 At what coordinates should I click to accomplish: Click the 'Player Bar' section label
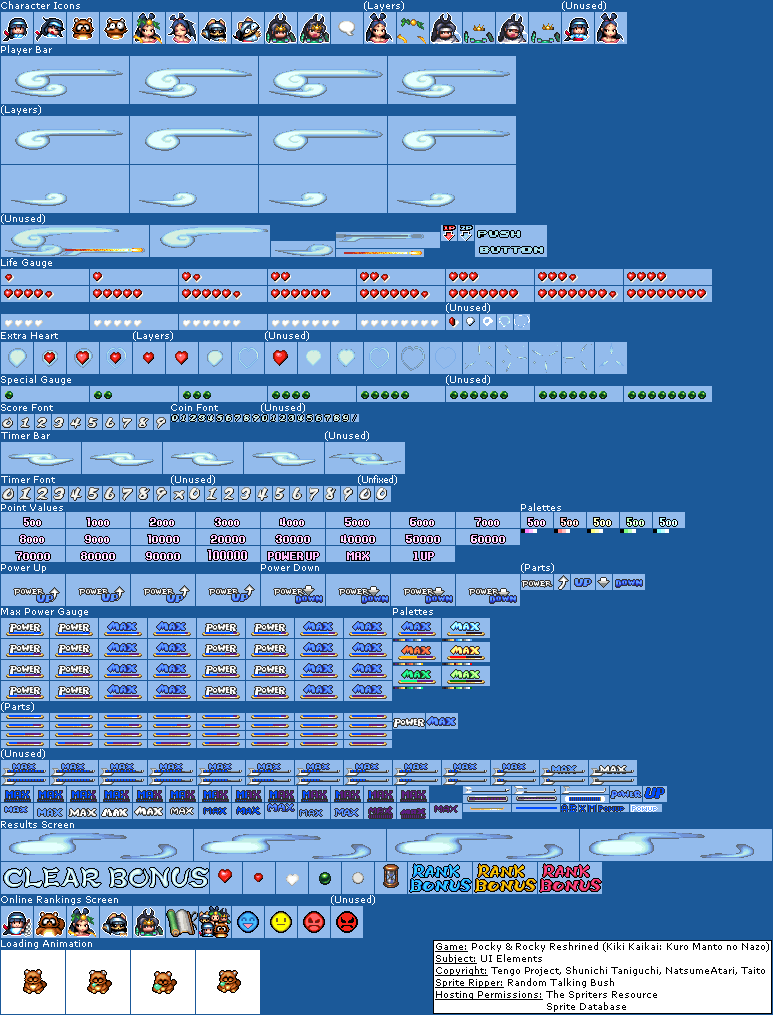(x=27, y=49)
